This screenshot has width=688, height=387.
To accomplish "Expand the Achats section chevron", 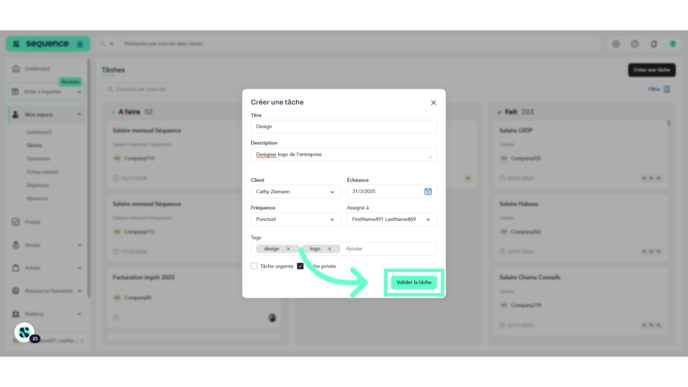I will click(x=79, y=268).
